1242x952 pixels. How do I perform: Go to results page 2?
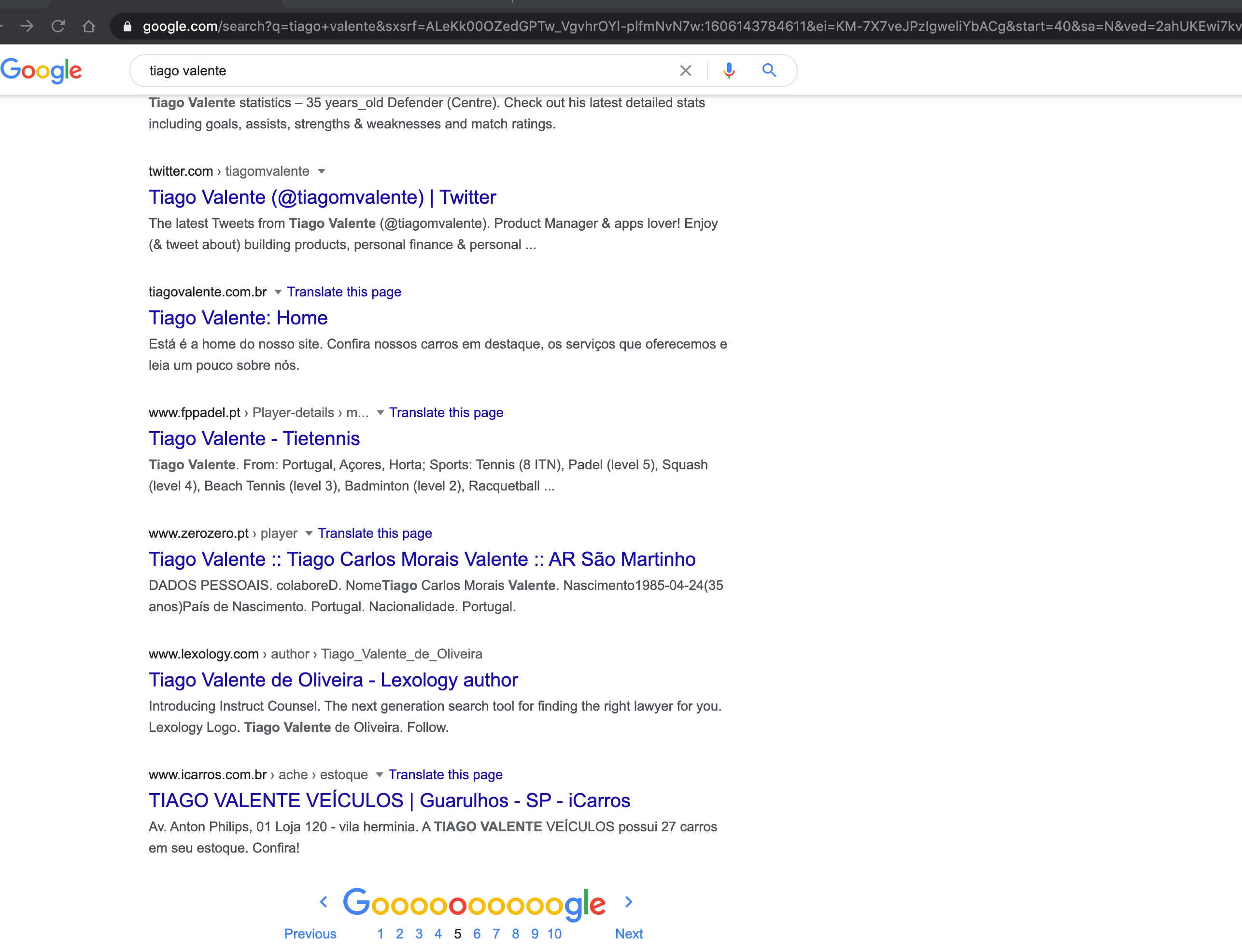[x=400, y=934]
